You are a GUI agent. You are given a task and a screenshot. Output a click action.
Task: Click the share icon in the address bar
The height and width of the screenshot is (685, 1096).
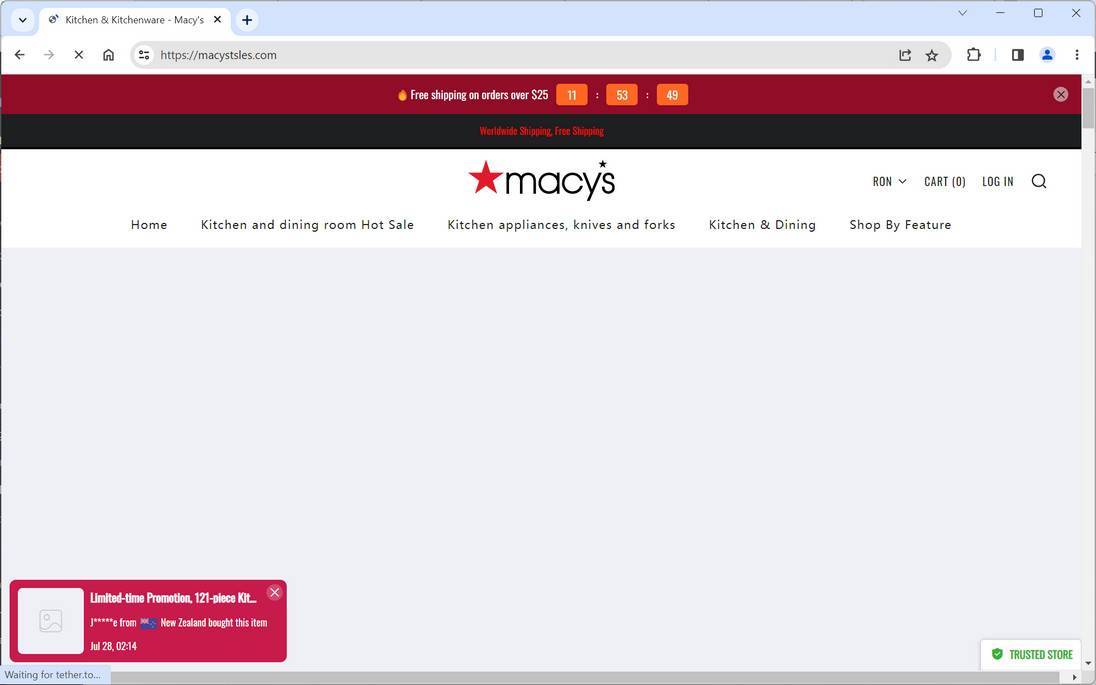[904, 55]
